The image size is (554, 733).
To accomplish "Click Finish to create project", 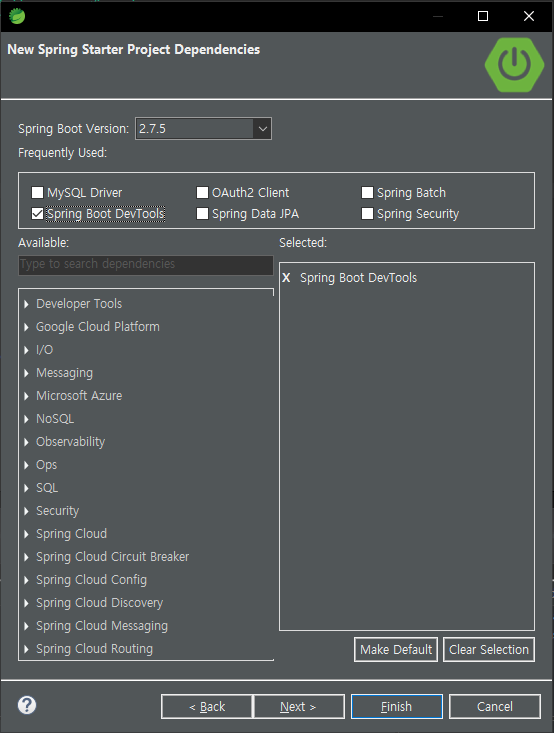I will (x=396, y=706).
